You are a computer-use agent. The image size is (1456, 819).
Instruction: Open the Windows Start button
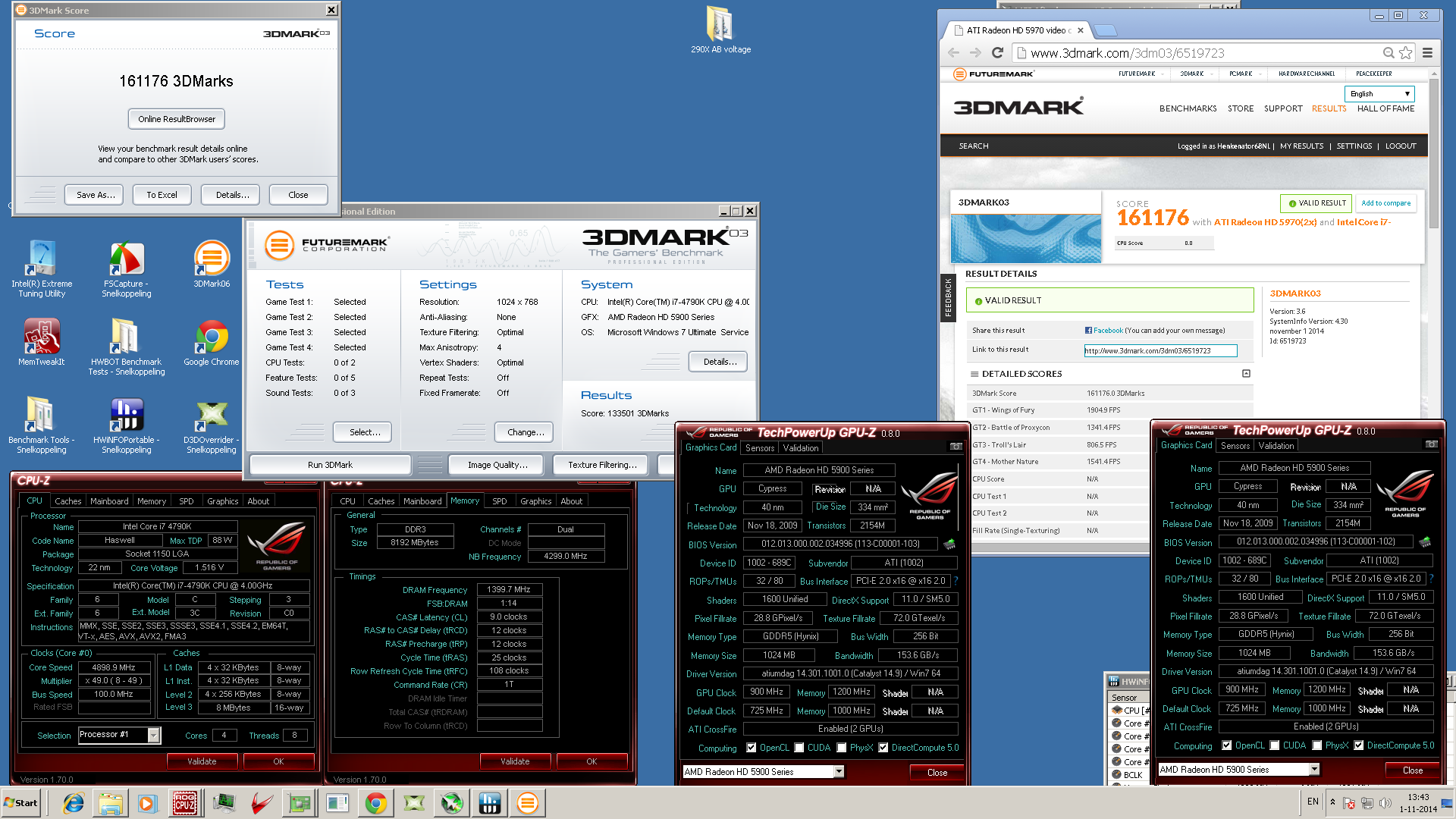coord(21,803)
